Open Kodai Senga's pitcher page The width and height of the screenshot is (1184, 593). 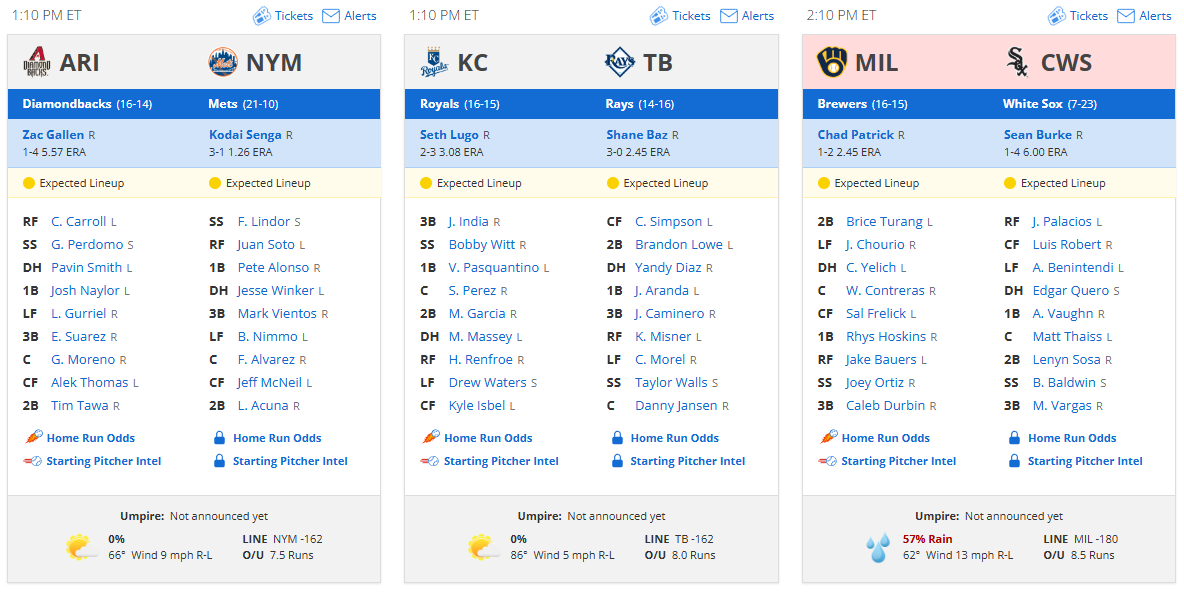245,134
